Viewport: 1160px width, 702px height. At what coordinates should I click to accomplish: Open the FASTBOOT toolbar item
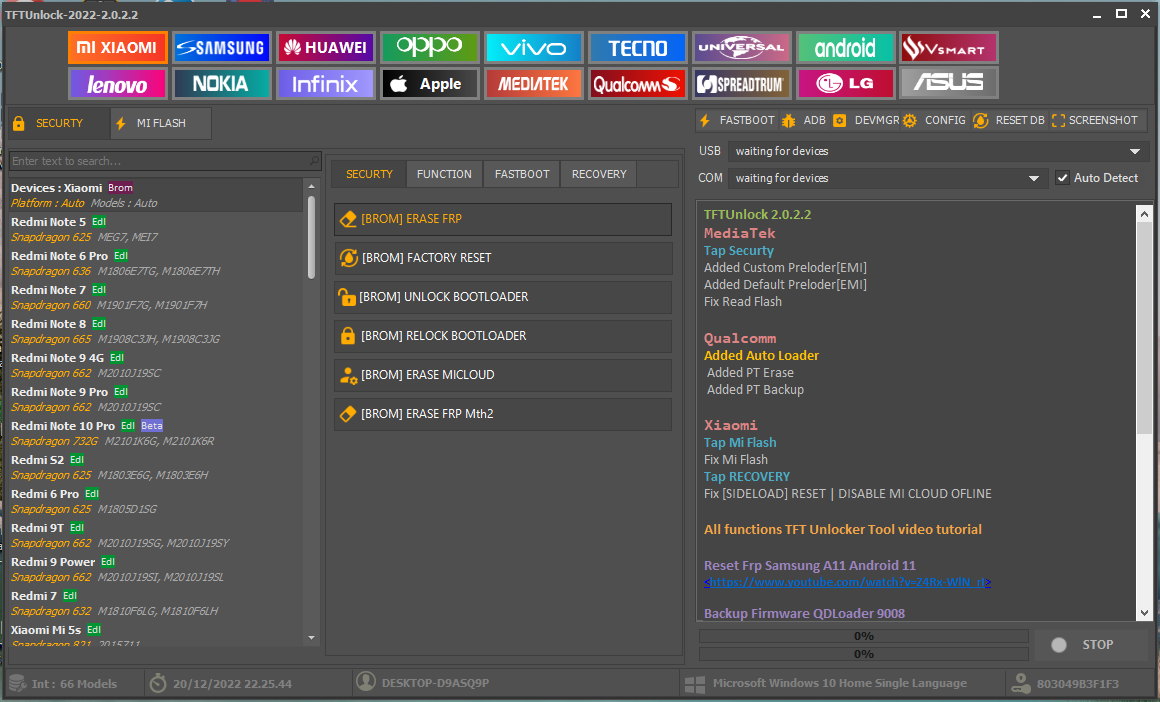[737, 120]
